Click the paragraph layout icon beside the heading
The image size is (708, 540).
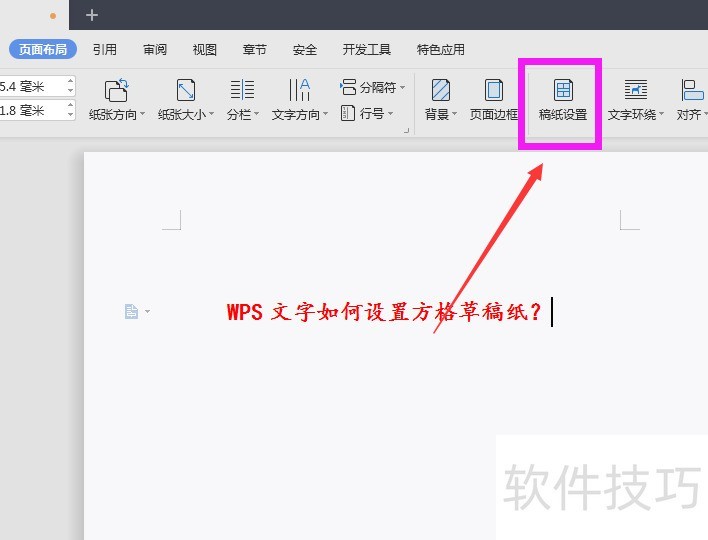coord(131,311)
